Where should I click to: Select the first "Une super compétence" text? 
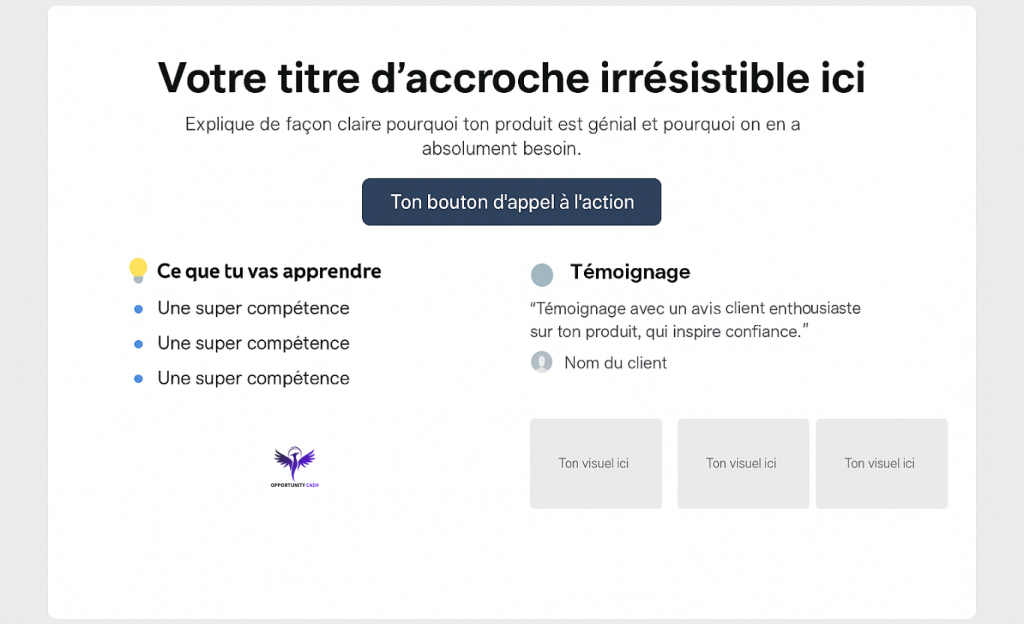click(253, 308)
